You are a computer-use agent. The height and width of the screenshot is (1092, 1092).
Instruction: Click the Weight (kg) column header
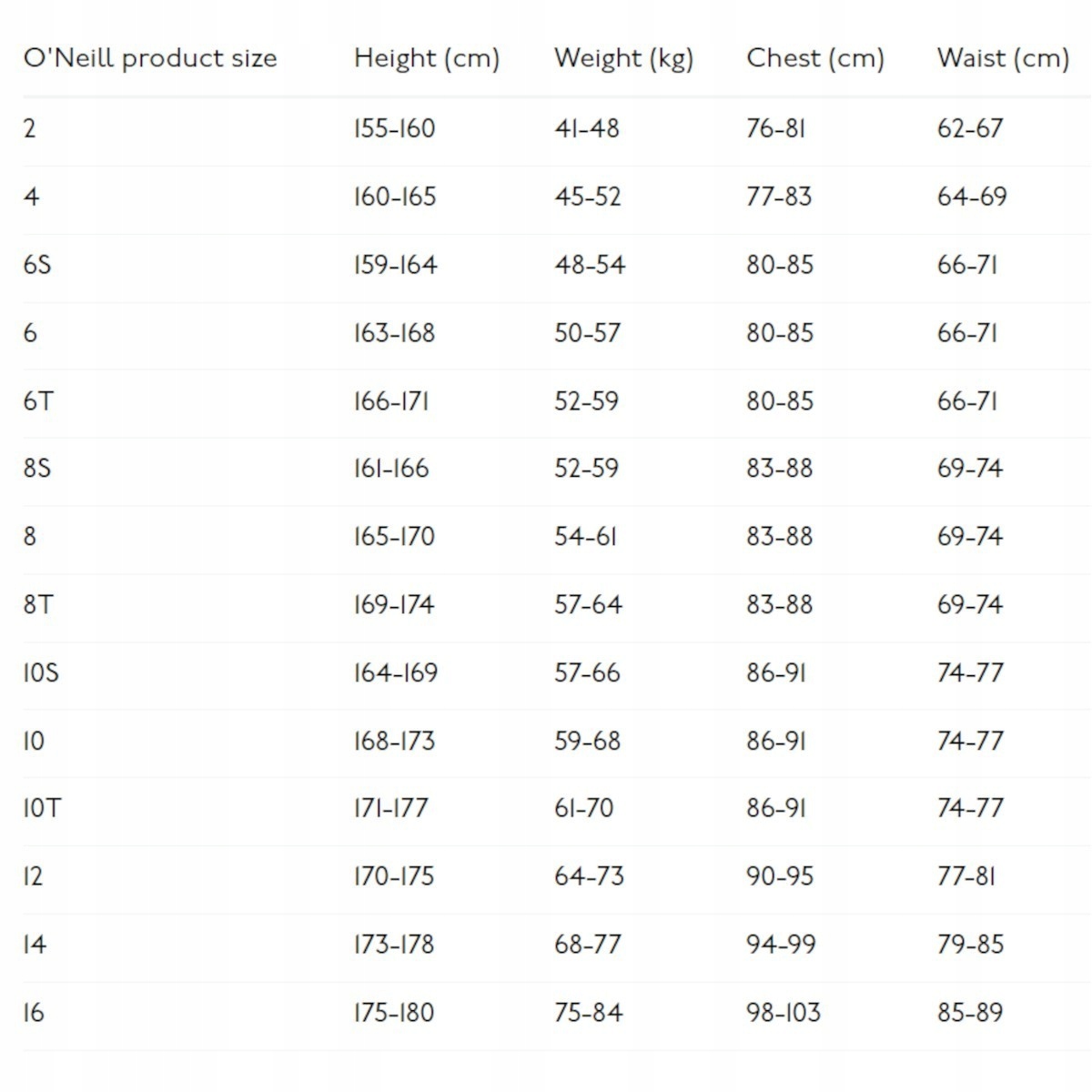coord(623,58)
